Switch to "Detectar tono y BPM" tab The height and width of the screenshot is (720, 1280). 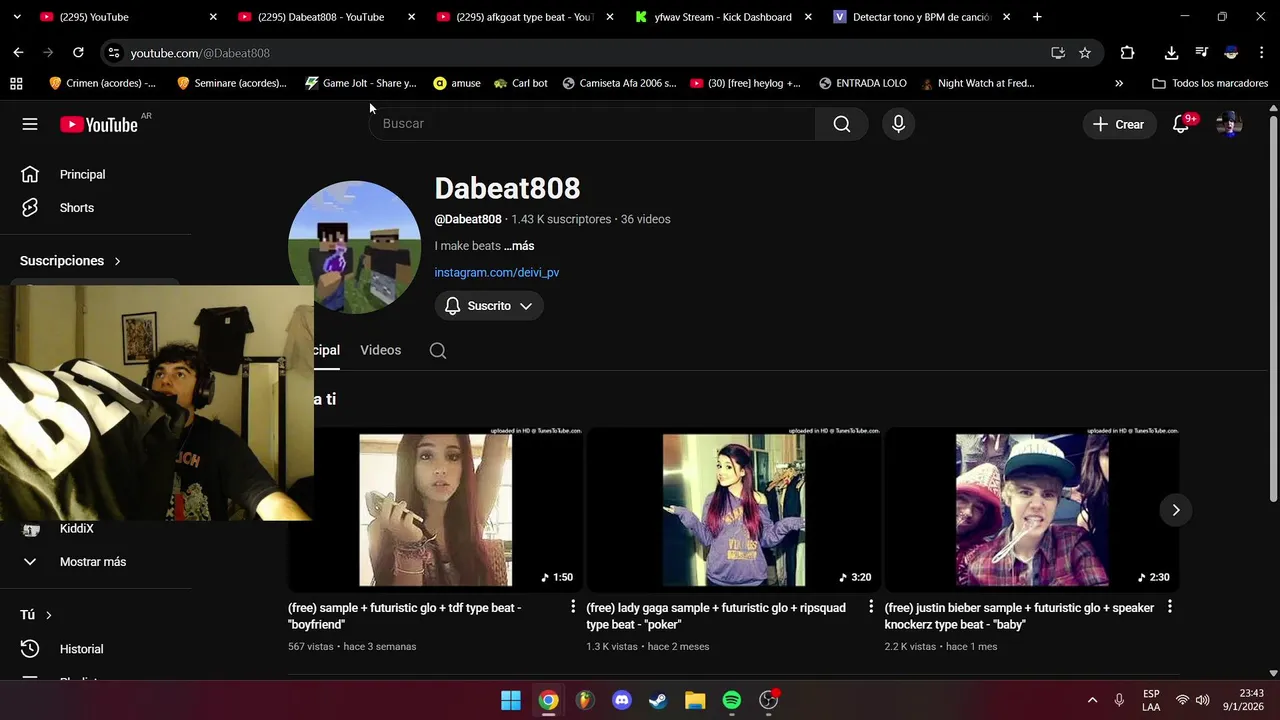[x=921, y=17]
